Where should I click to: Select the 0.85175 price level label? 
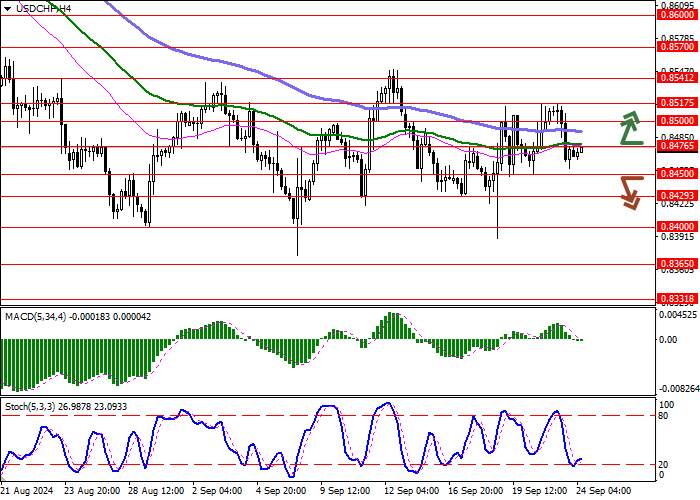pos(677,103)
